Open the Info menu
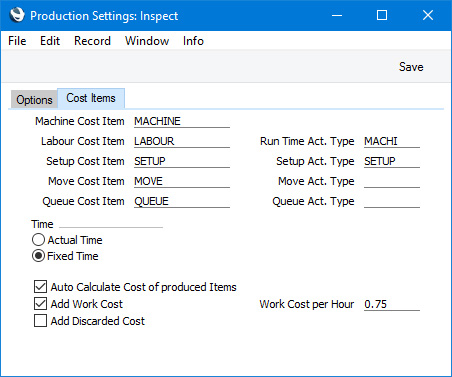Viewport: 452px width, 377px height. click(x=193, y=41)
